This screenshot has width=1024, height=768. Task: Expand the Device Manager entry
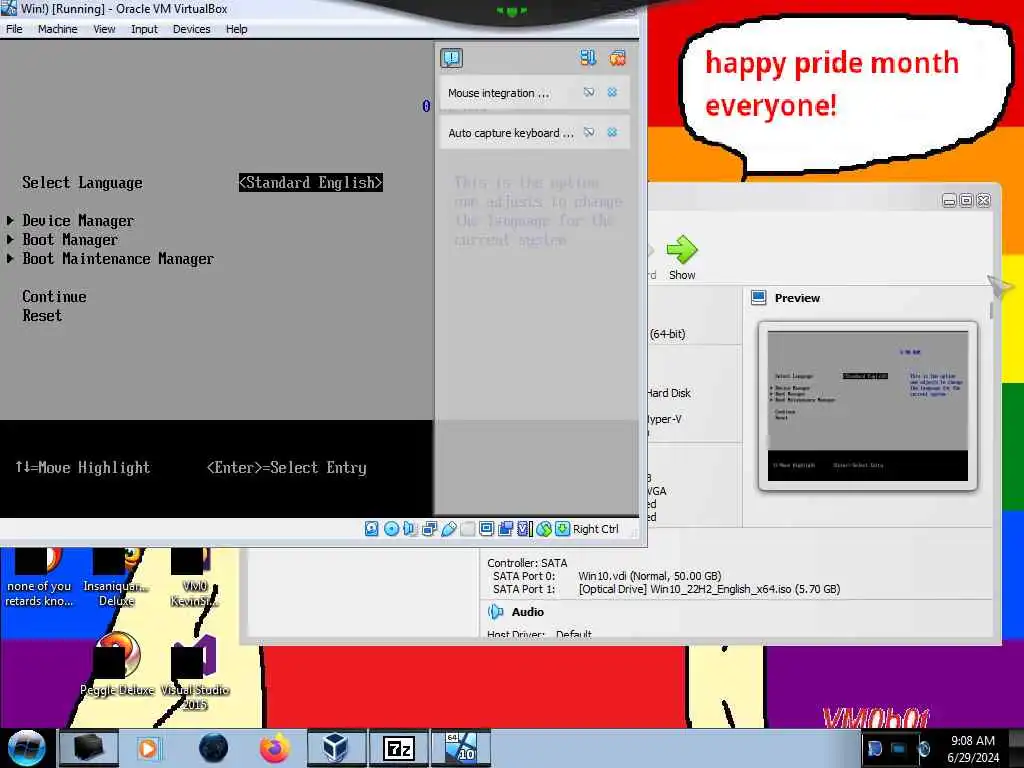coord(78,221)
